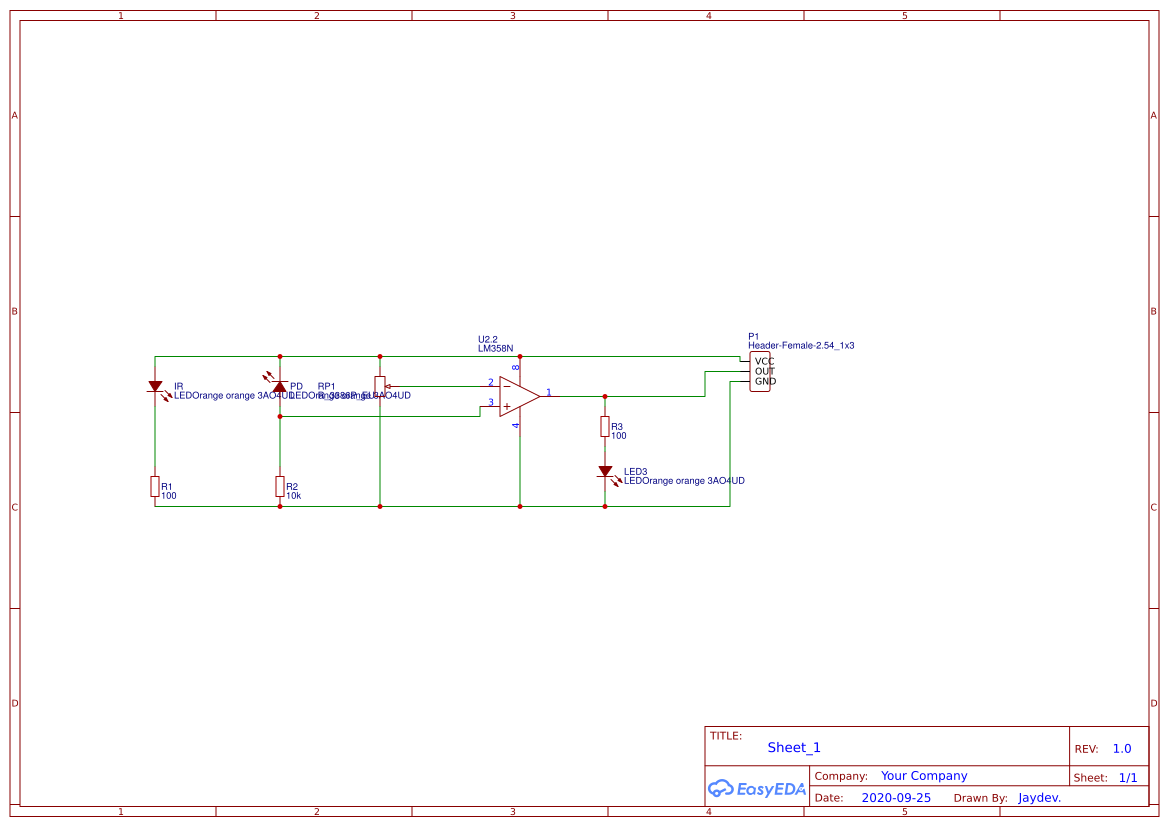Screen dimensions: 1169x827
Task: Select the 10k resistor R2 symbol
Action: [279, 488]
